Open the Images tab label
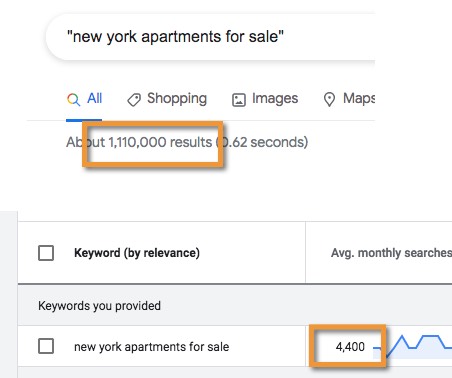The width and height of the screenshot is (452, 378). (x=275, y=99)
